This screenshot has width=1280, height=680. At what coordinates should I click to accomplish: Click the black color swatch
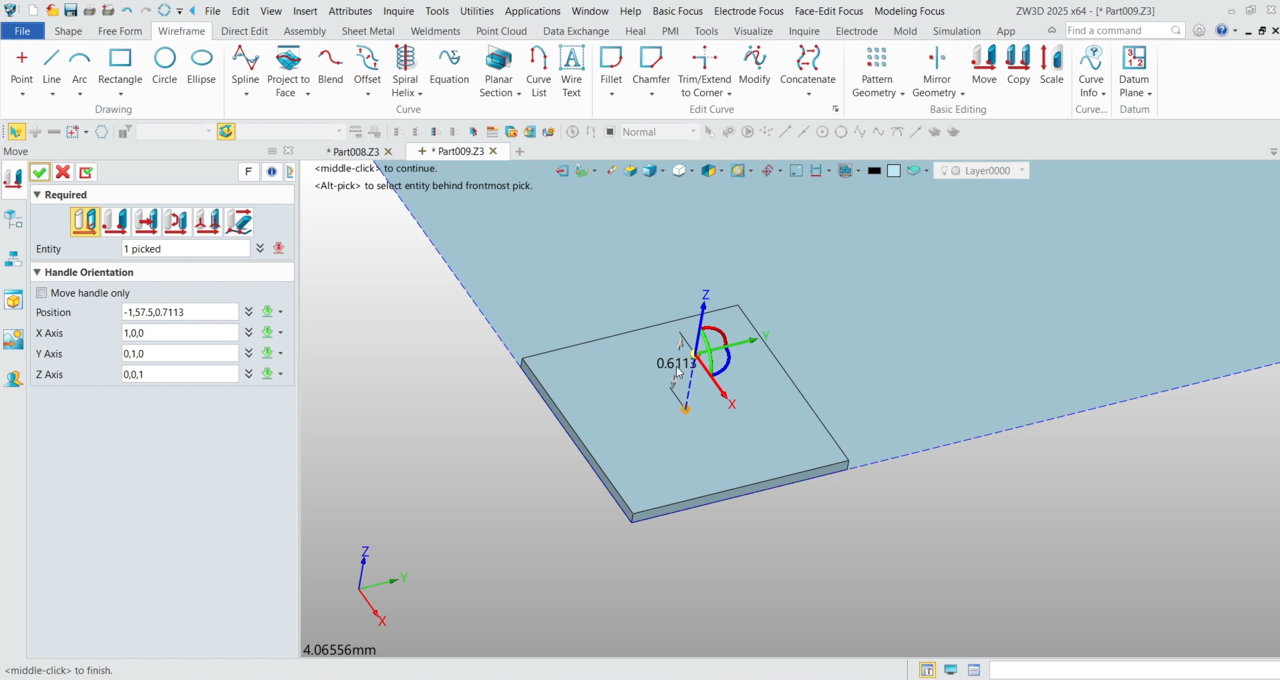[x=874, y=171]
